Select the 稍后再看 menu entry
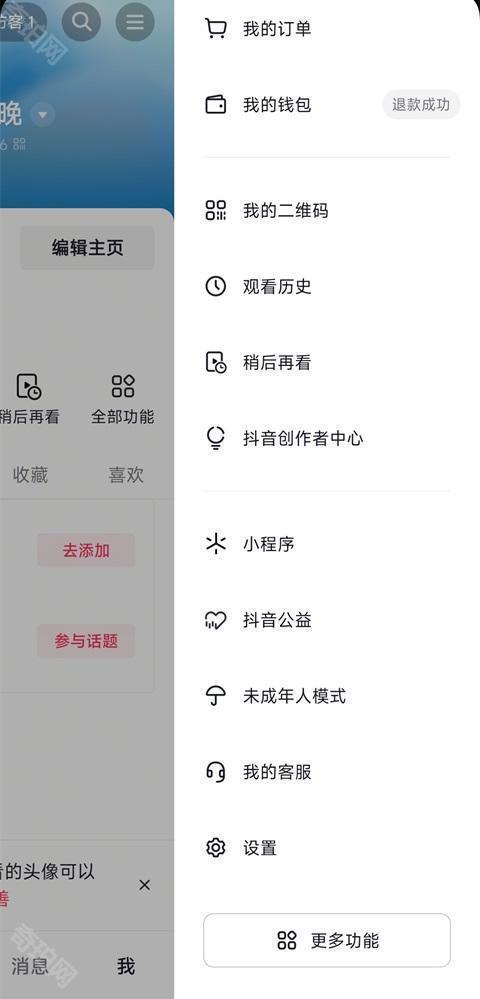 point(327,363)
